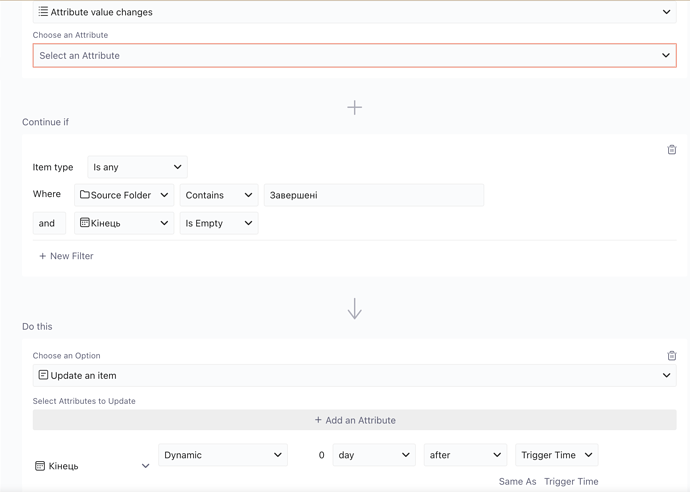
Task: Click the New Filter button
Action: click(x=66, y=256)
